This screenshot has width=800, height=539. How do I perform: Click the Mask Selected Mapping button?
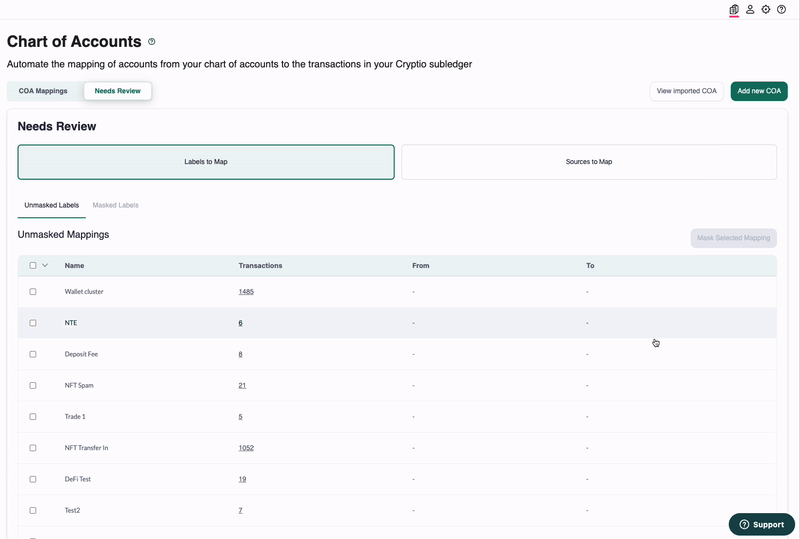pyautogui.click(x=733, y=238)
